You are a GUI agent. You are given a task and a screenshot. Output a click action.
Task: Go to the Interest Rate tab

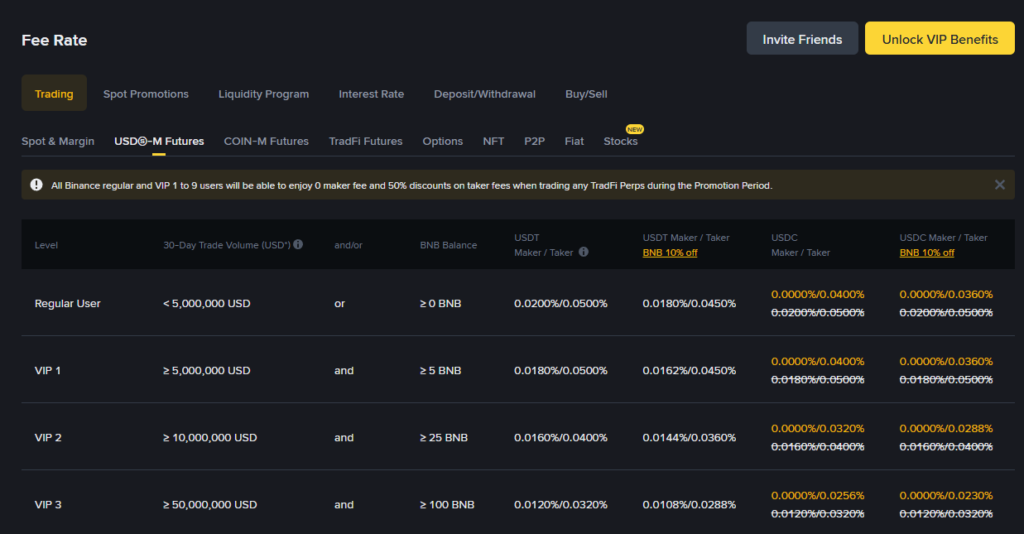[371, 94]
